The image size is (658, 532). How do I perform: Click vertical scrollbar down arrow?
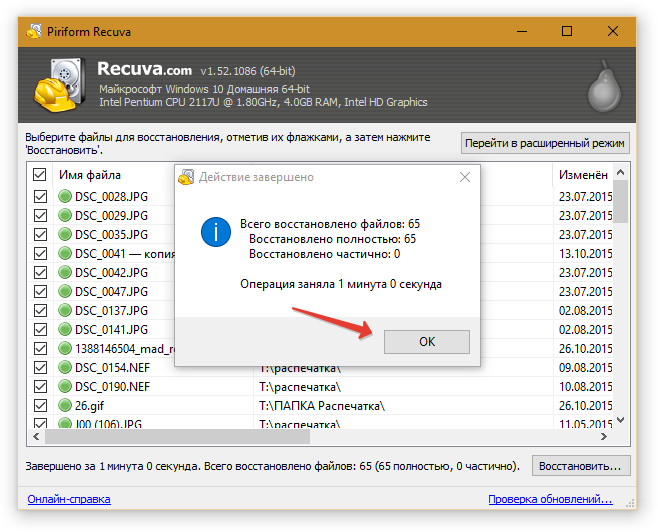621,420
